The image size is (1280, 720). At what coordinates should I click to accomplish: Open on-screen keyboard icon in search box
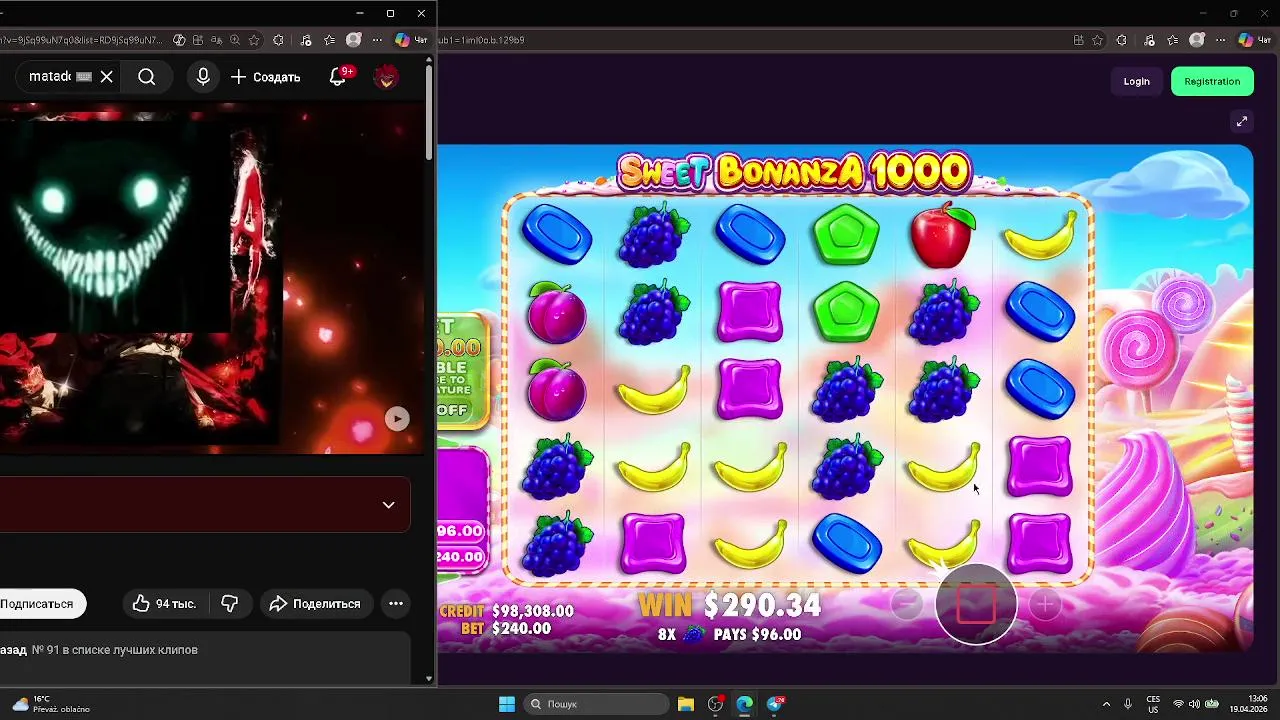(x=84, y=77)
